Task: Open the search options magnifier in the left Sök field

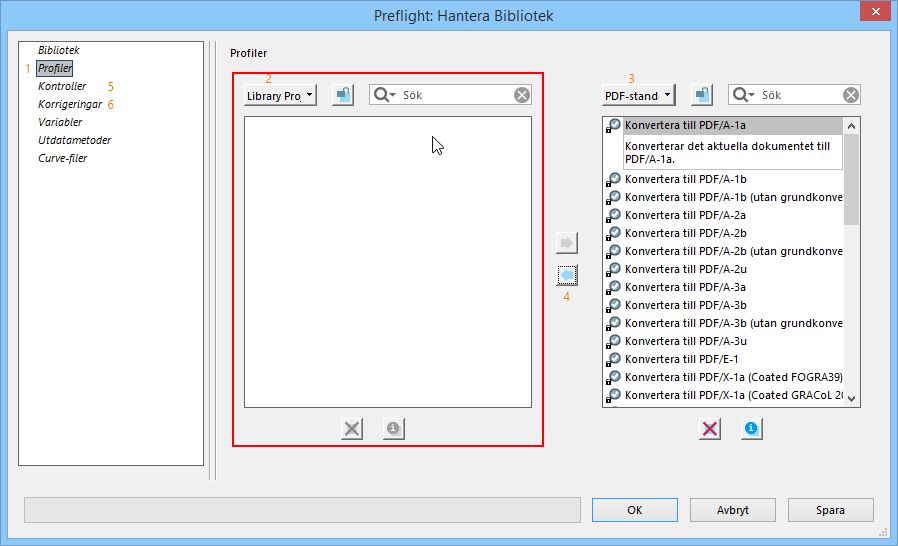Action: [384, 95]
